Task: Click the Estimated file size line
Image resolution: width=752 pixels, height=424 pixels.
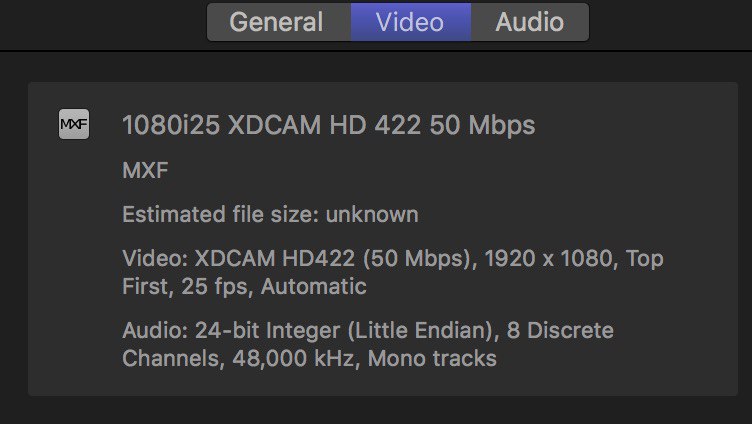Action: 270,214
